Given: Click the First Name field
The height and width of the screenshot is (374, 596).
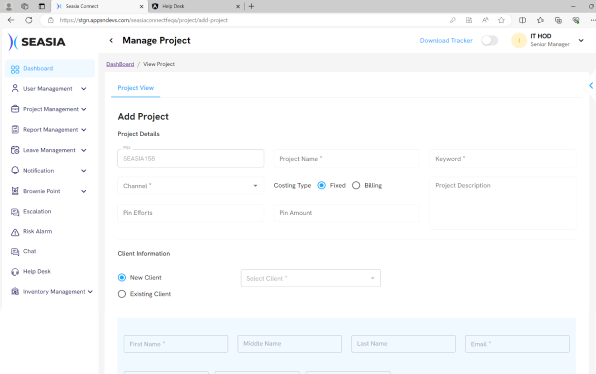Looking at the screenshot, I should point(176,344).
